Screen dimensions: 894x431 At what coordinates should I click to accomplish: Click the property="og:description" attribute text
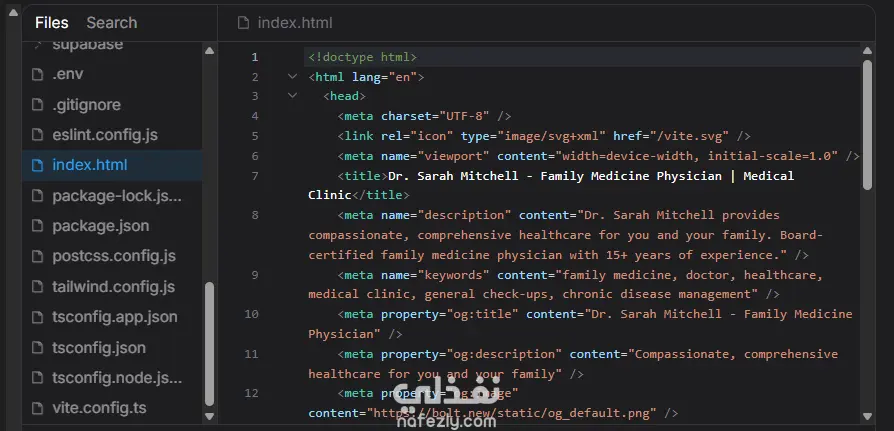click(x=472, y=354)
